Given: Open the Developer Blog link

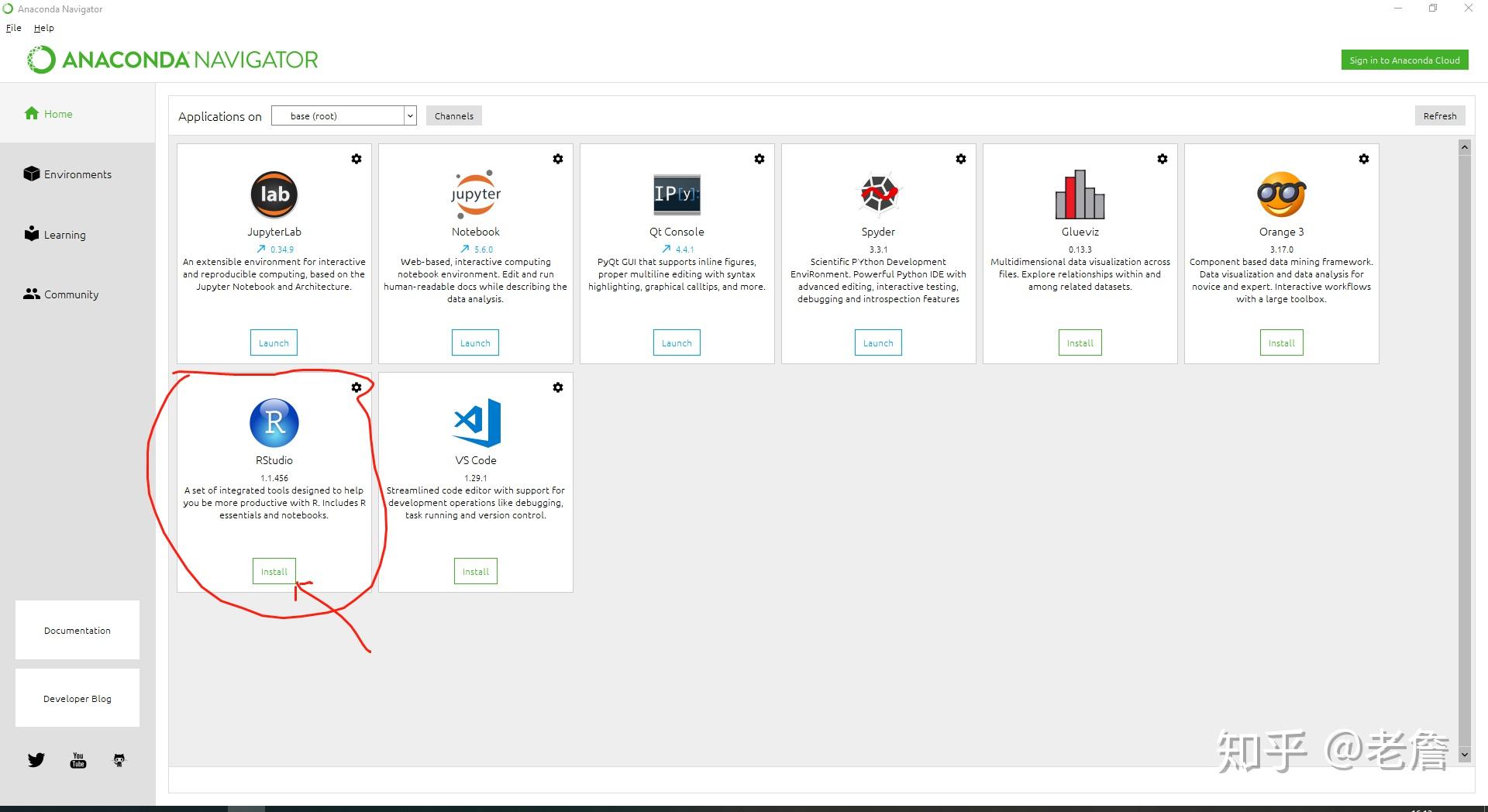Looking at the screenshot, I should (x=77, y=698).
